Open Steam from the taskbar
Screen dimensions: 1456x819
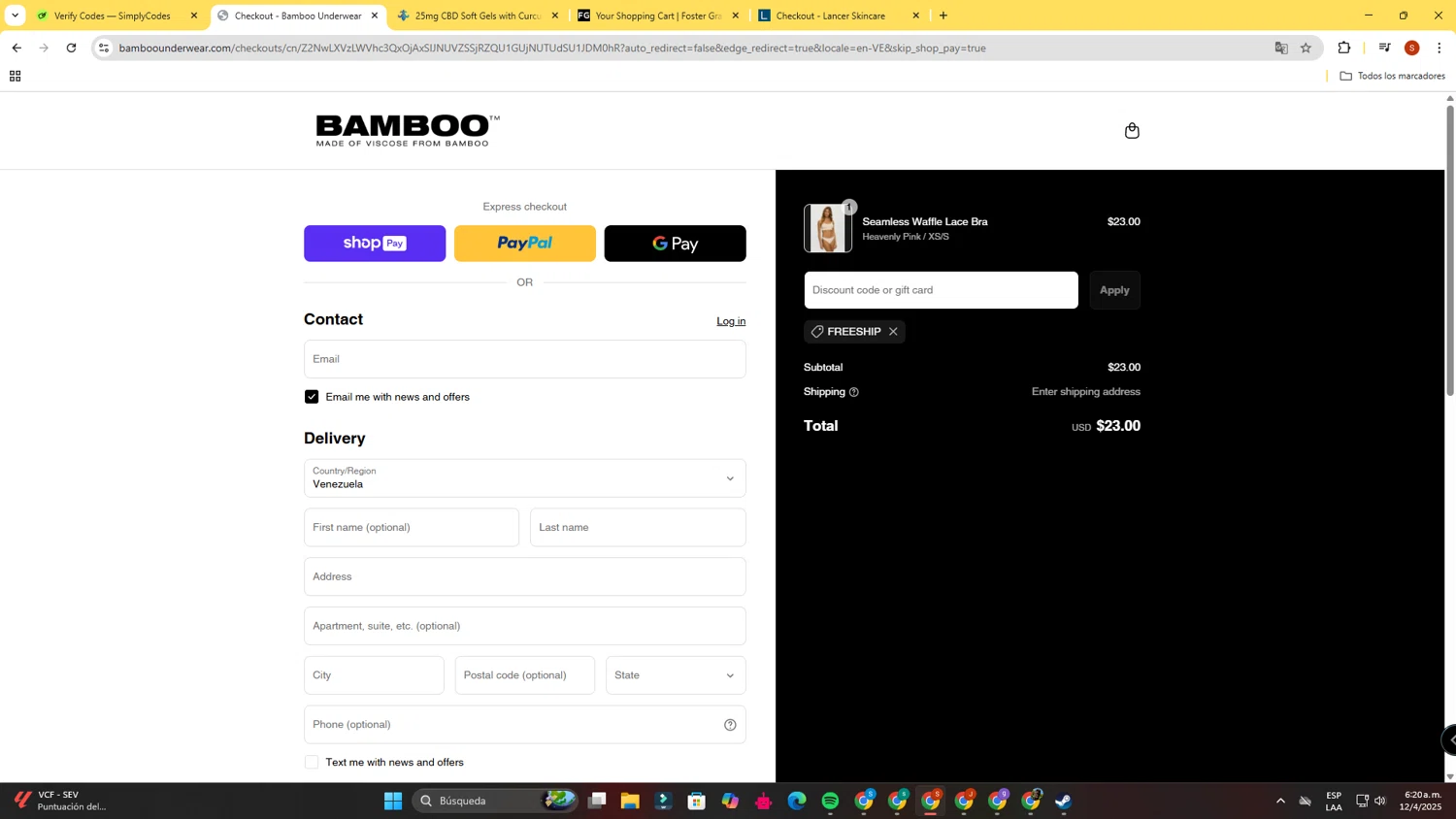[1064, 801]
